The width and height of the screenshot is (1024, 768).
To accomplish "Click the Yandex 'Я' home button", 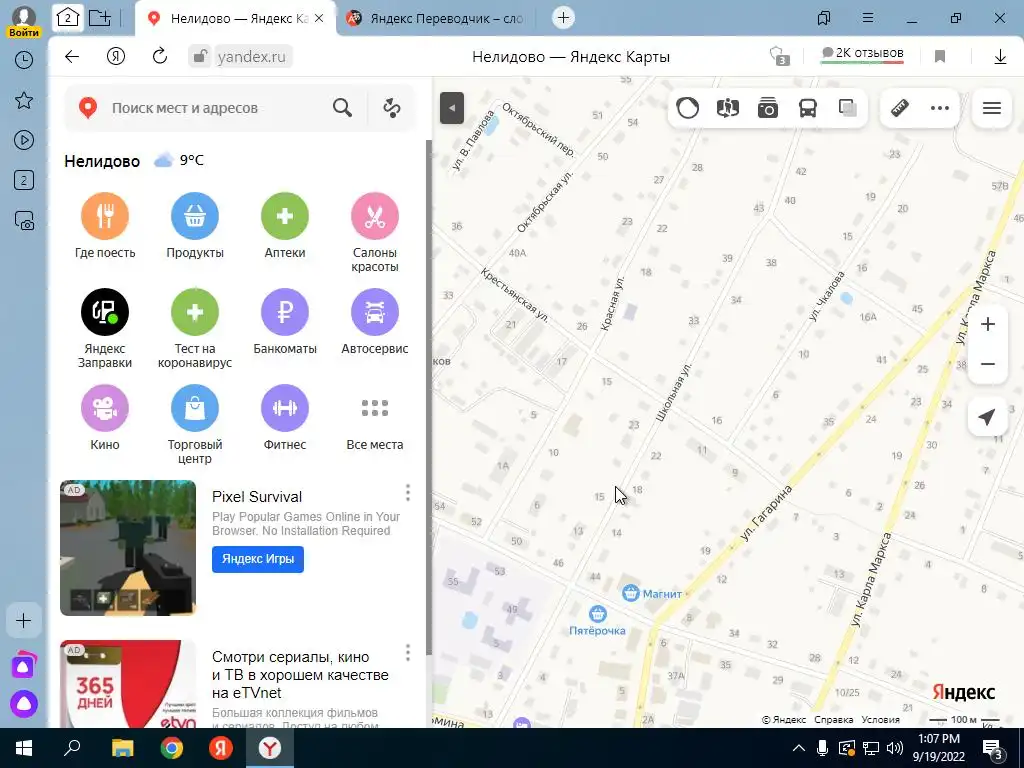I will click(116, 57).
